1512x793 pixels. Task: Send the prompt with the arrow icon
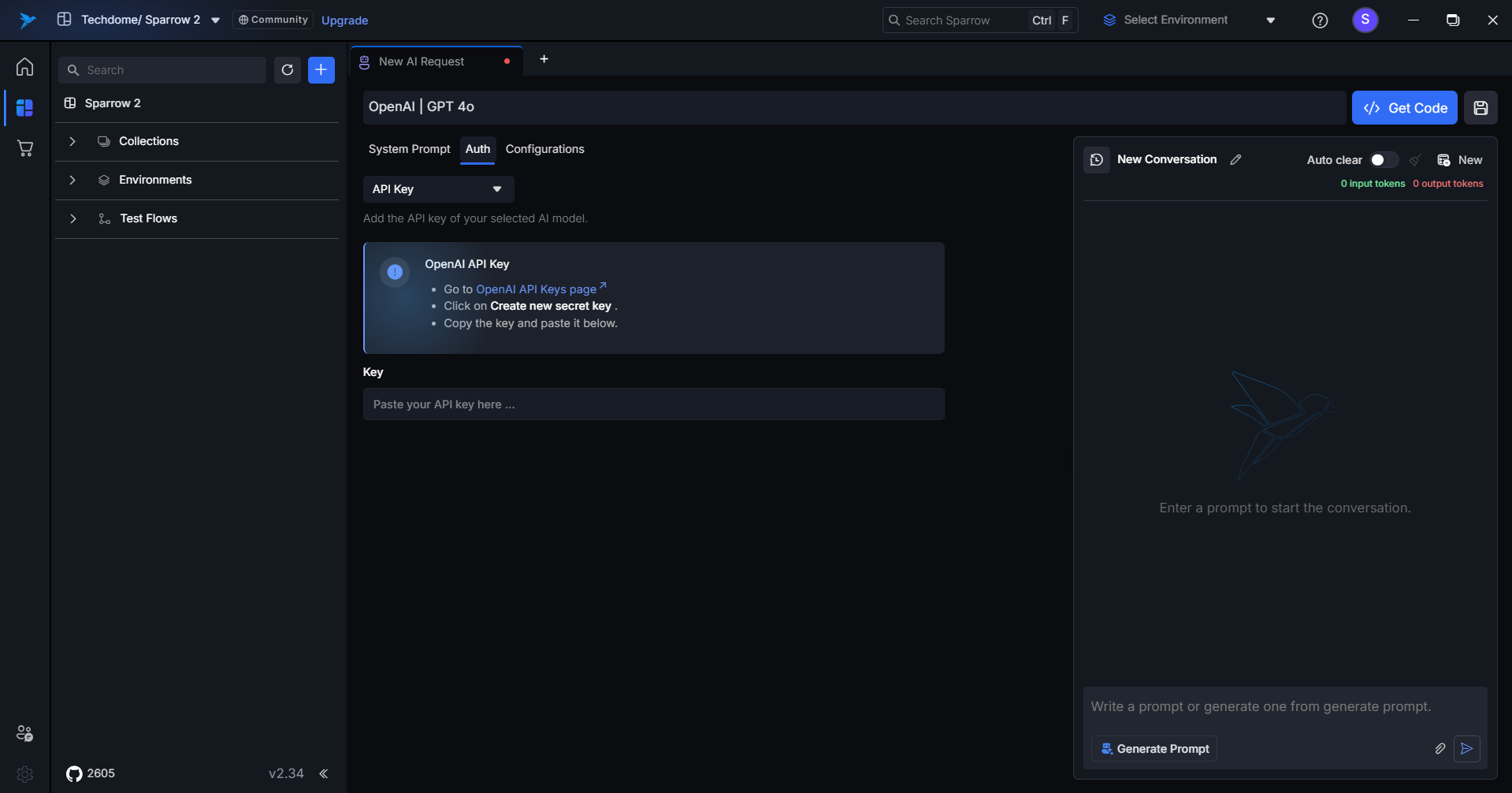[x=1466, y=749]
